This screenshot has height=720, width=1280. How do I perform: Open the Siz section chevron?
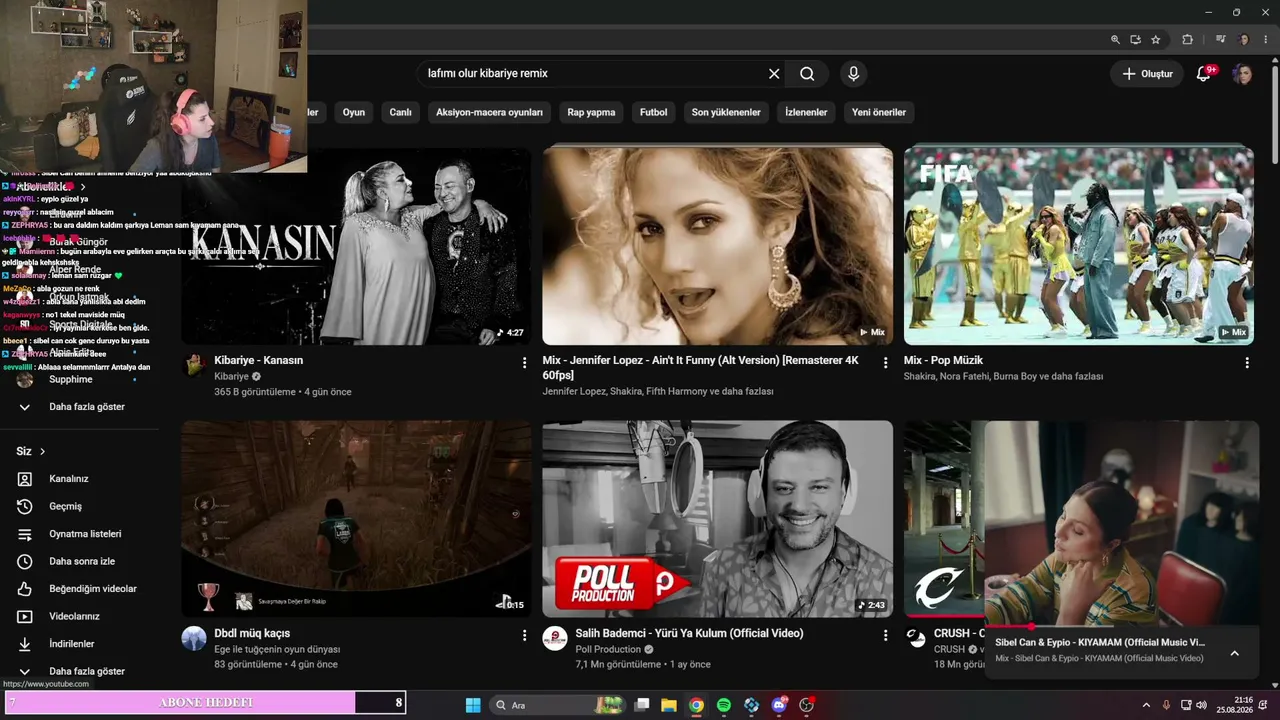click(42, 452)
